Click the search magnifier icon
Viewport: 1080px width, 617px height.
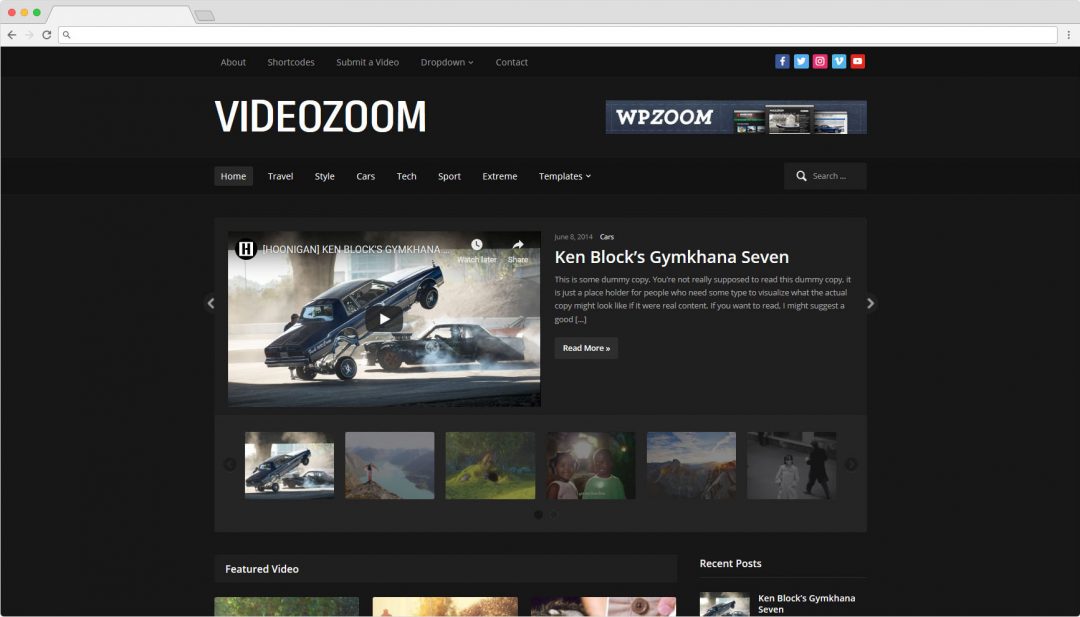click(x=801, y=176)
